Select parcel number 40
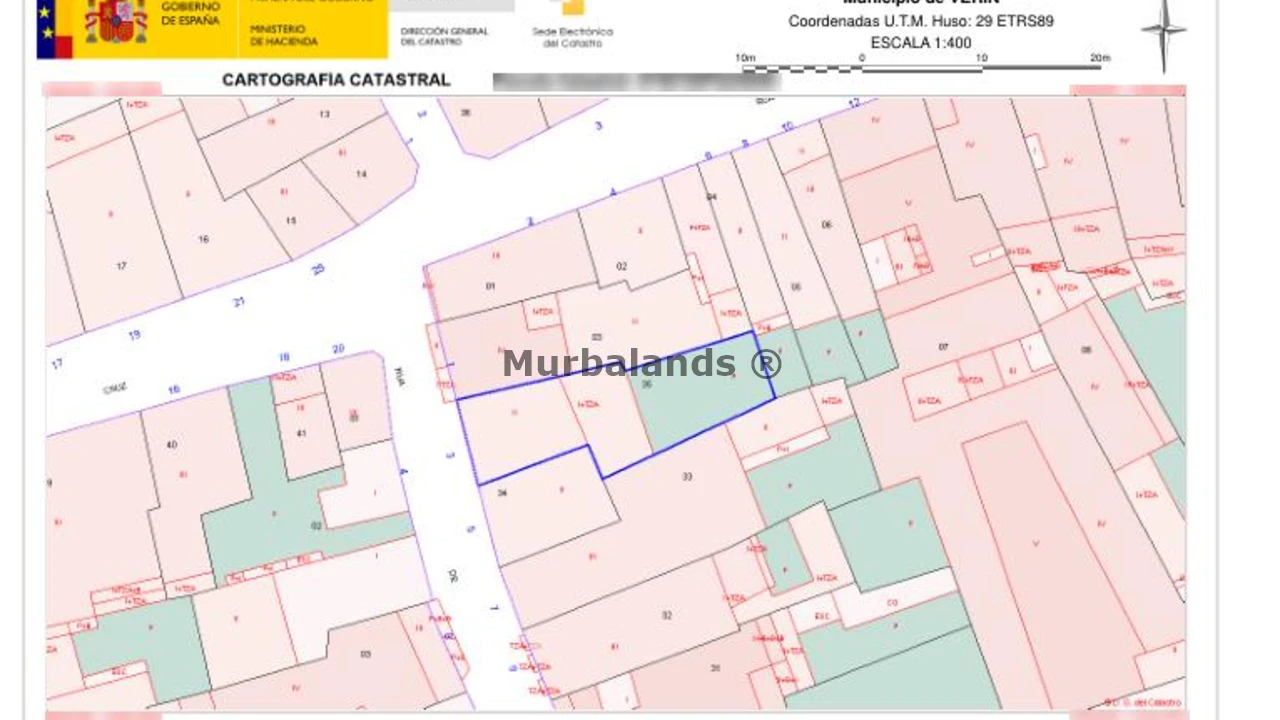 click(171, 444)
